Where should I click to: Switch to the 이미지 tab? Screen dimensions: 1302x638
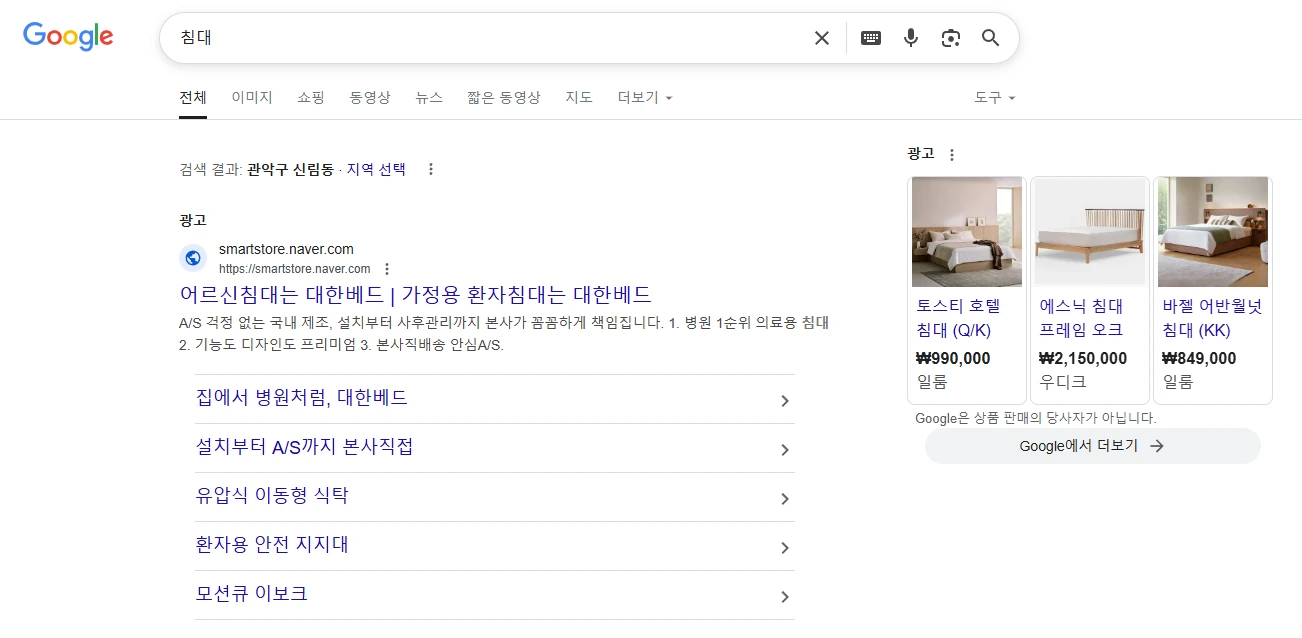(252, 97)
